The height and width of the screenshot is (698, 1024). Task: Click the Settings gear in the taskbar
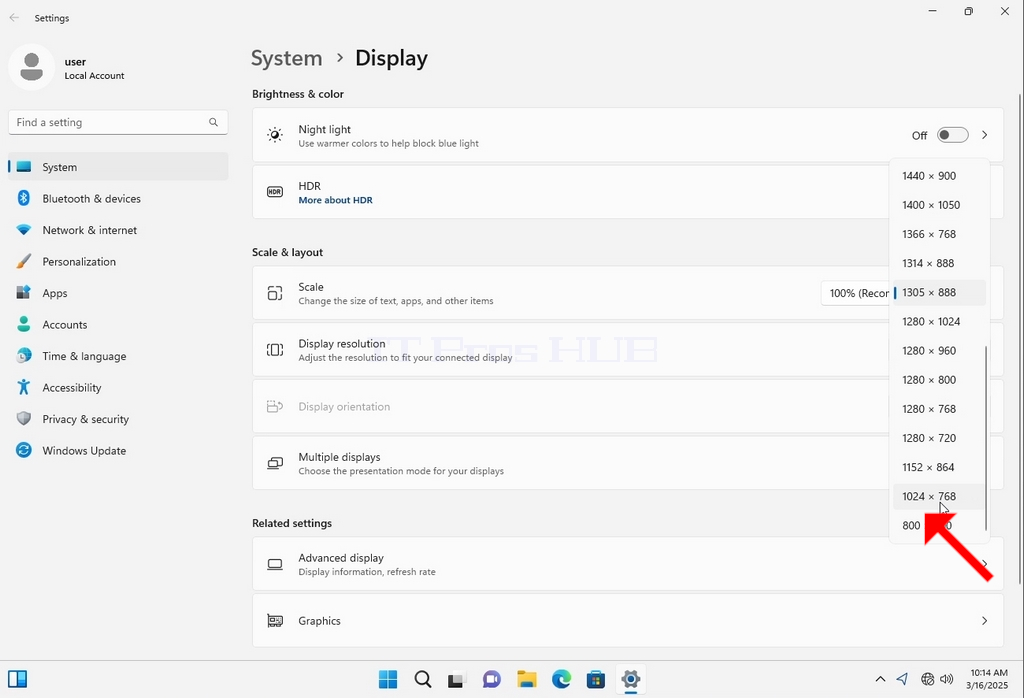630,680
